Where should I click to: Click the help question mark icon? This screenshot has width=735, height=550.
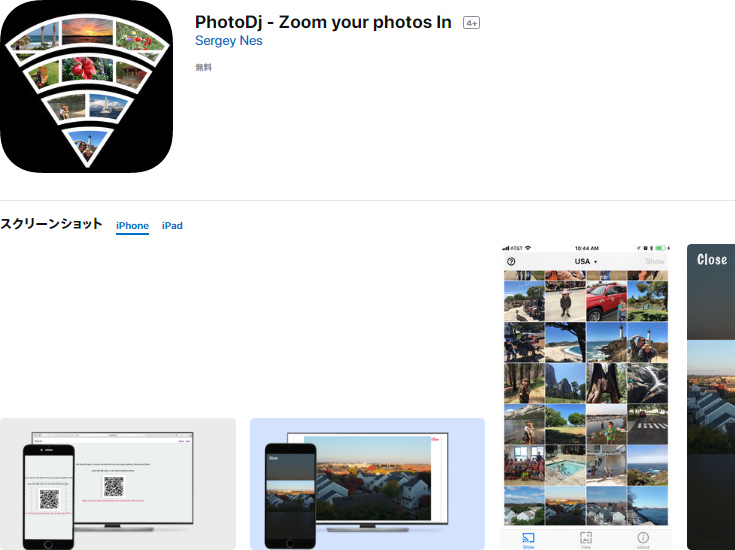coord(511,262)
